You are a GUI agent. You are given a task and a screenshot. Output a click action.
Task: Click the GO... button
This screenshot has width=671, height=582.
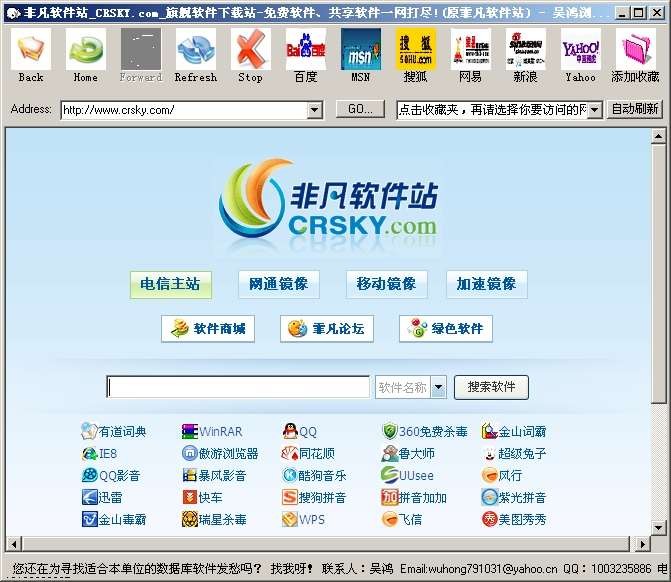coord(360,109)
